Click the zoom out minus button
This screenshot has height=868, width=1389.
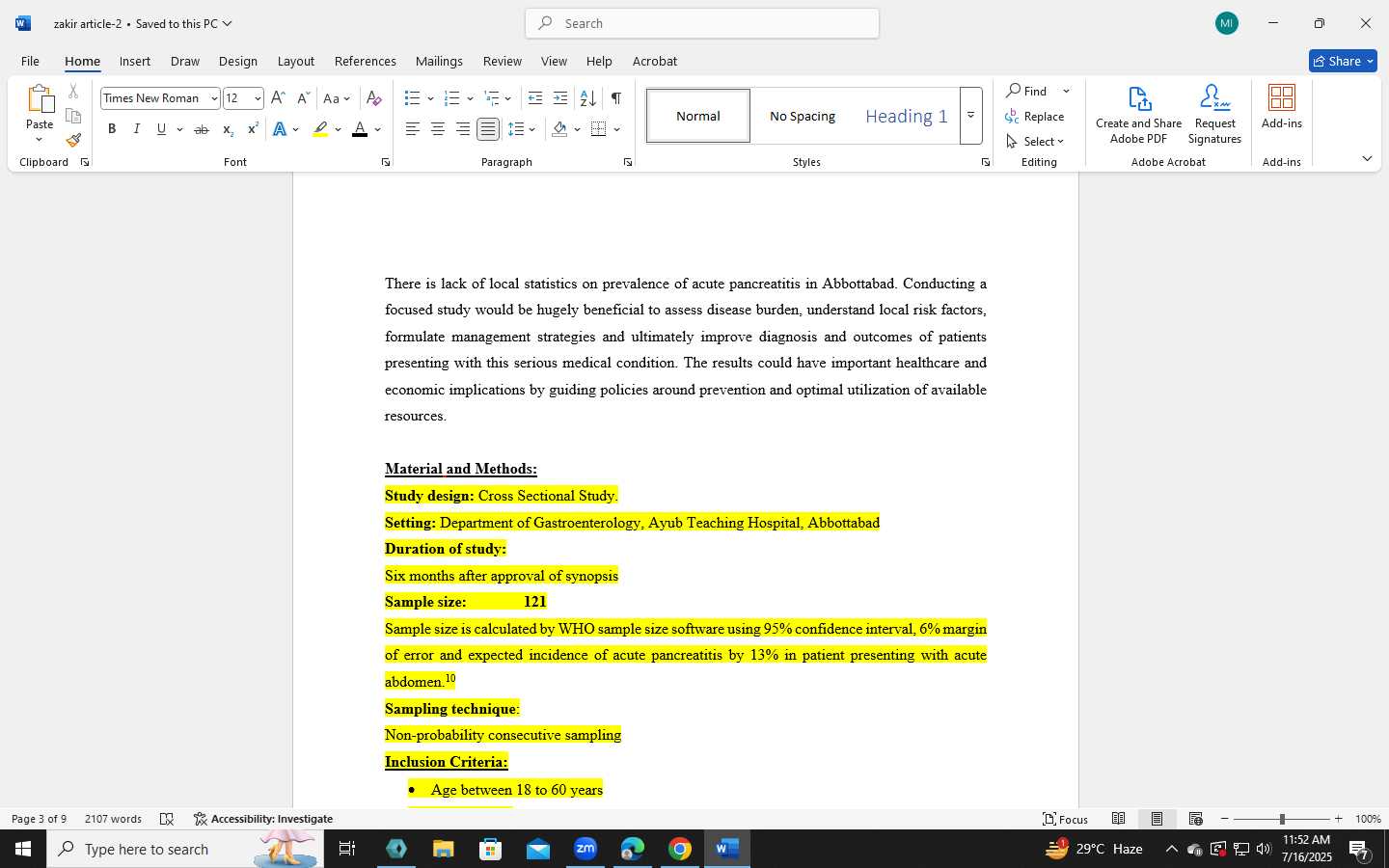point(1225,819)
